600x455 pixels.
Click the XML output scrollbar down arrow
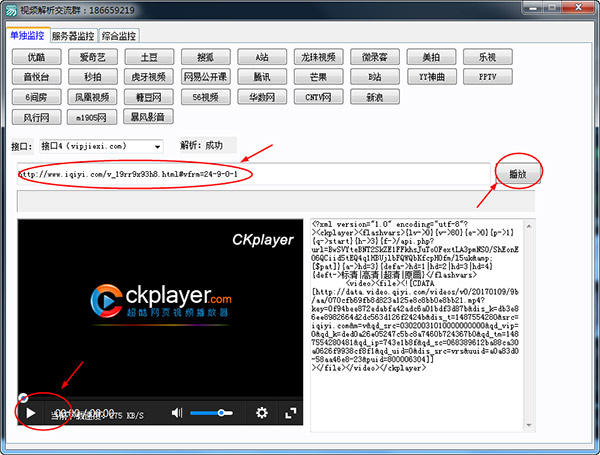(x=529, y=425)
